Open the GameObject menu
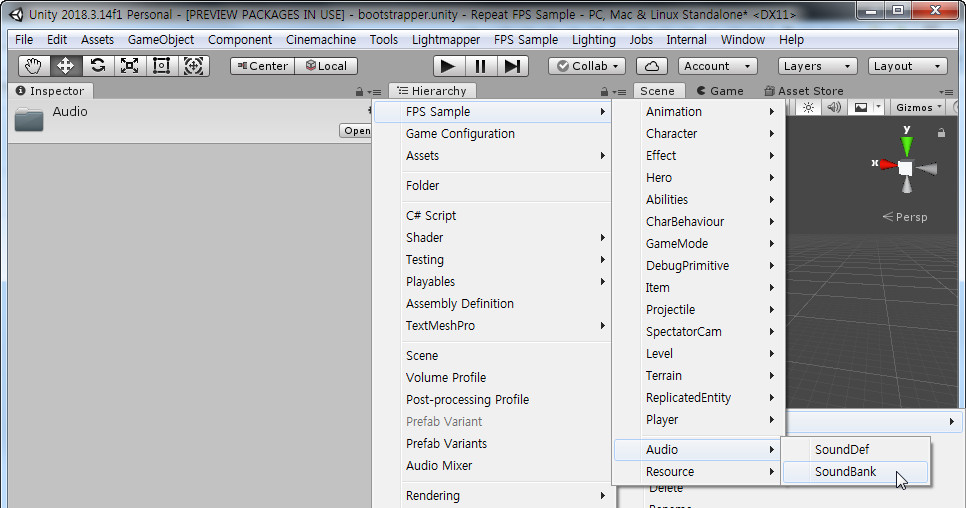This screenshot has width=966, height=508. 161,39
